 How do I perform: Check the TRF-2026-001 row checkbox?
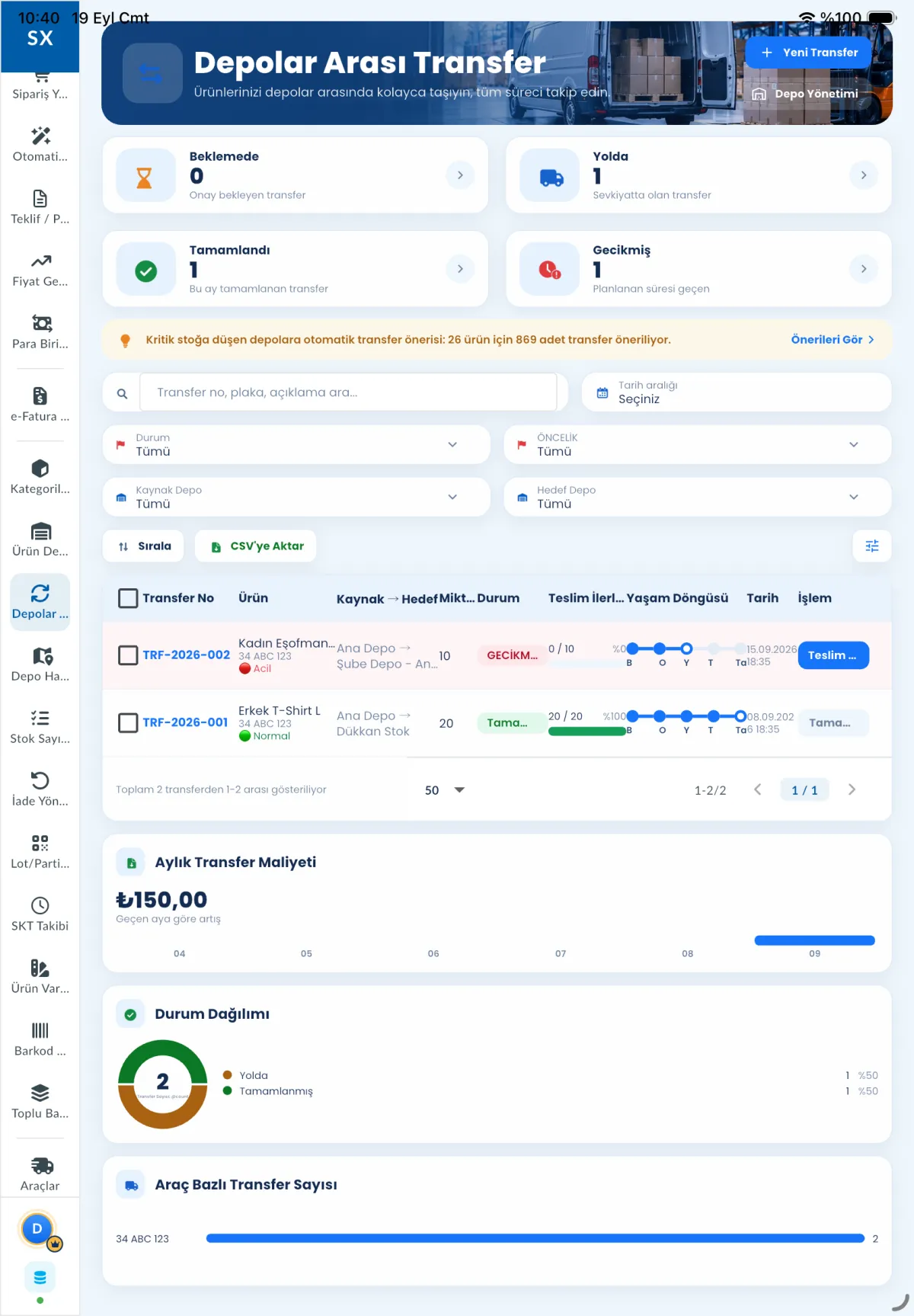click(128, 722)
